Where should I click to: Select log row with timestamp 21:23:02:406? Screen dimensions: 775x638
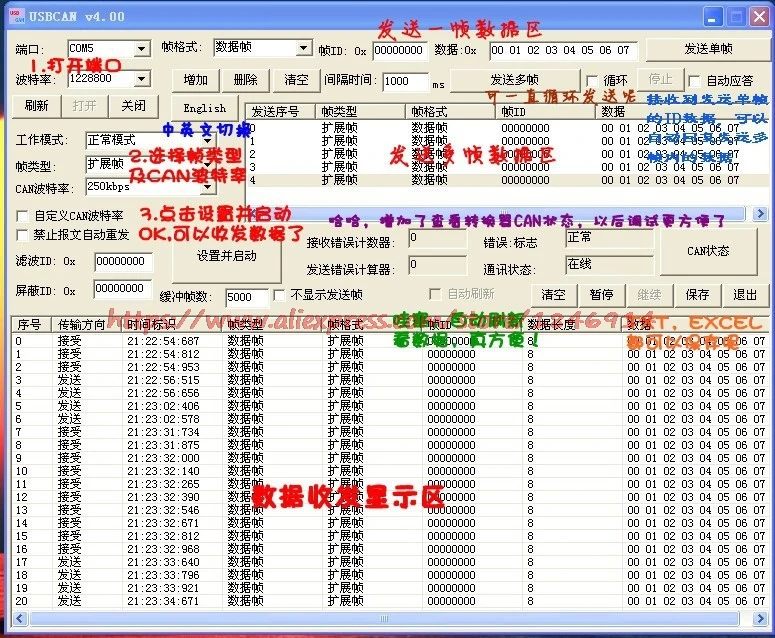point(390,406)
